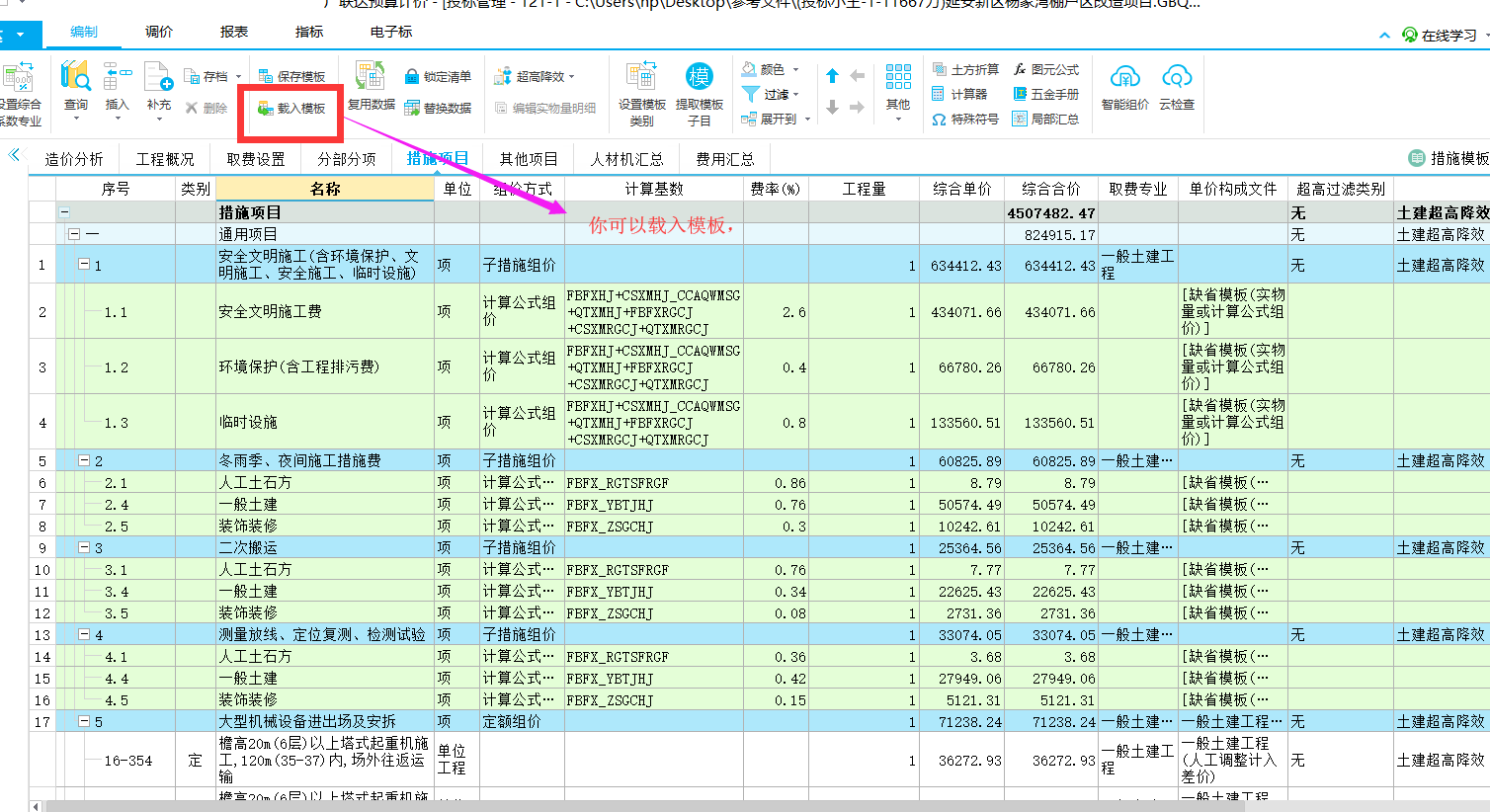1490x812 pixels.
Task: Select the 临时设施 name cell
Action: [x=325, y=422]
